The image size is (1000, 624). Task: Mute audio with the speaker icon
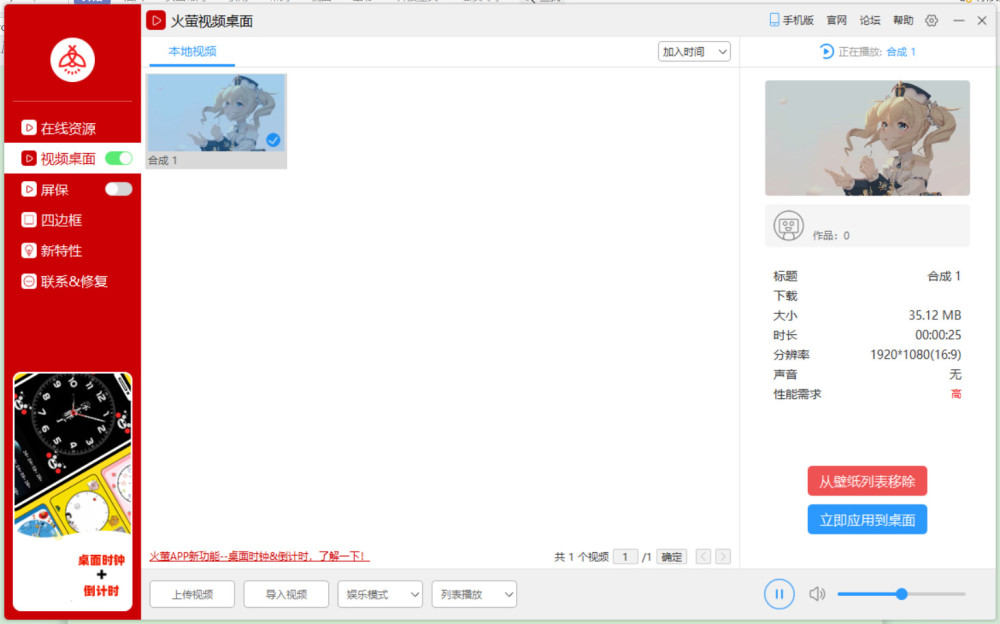(817, 594)
